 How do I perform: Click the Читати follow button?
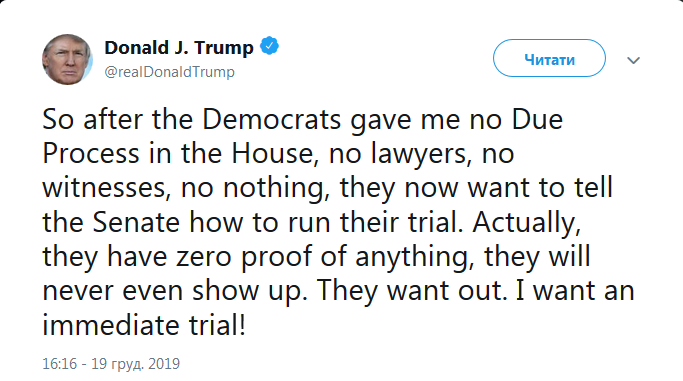click(549, 58)
